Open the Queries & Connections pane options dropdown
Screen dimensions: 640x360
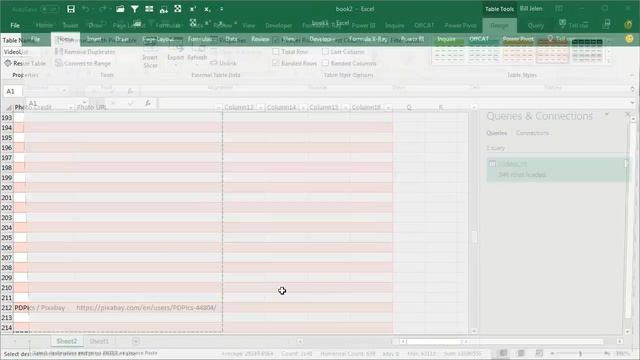(x=607, y=115)
